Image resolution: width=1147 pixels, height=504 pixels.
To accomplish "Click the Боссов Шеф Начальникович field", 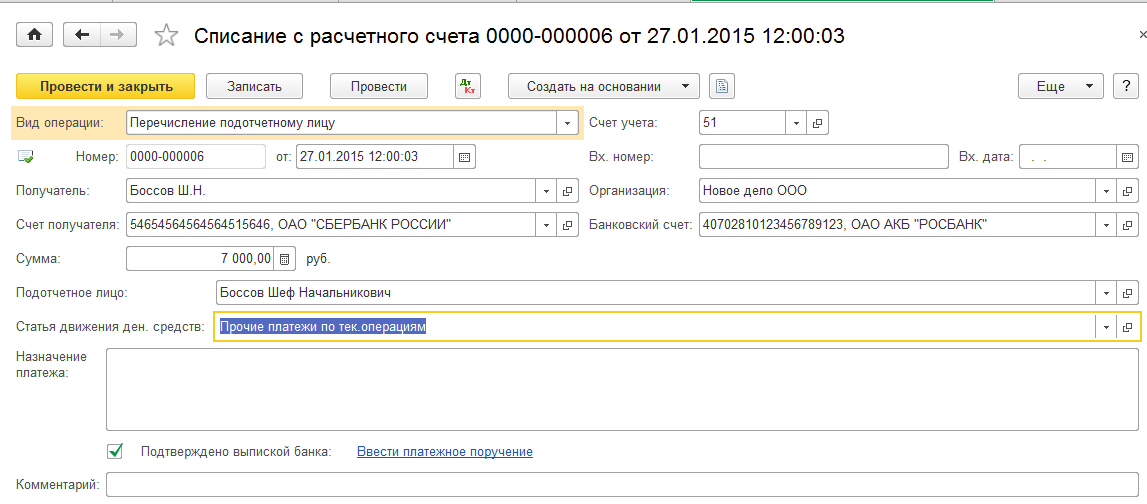I will [x=655, y=293].
